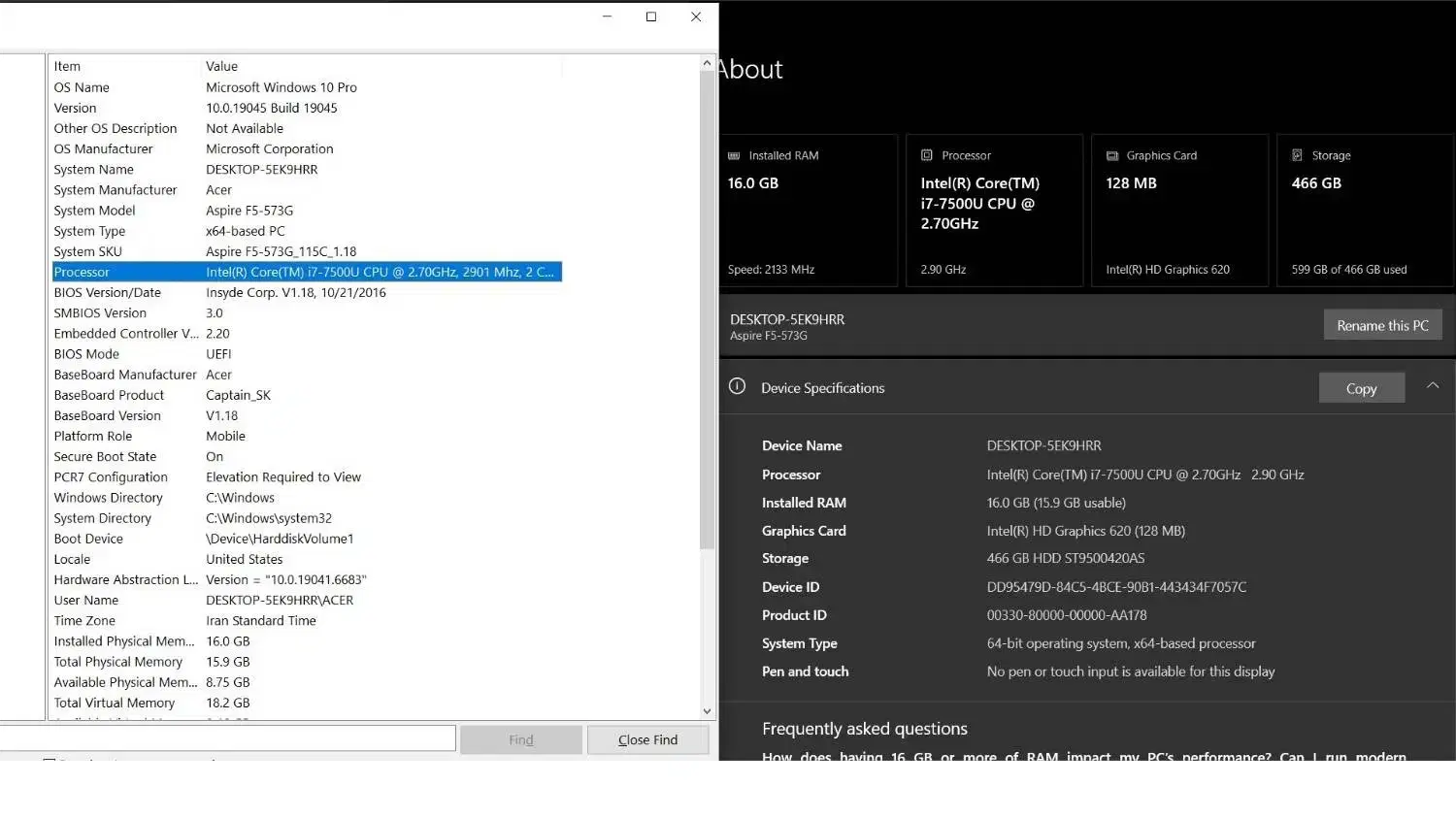Select the Version row showing Build 19045

307,108
